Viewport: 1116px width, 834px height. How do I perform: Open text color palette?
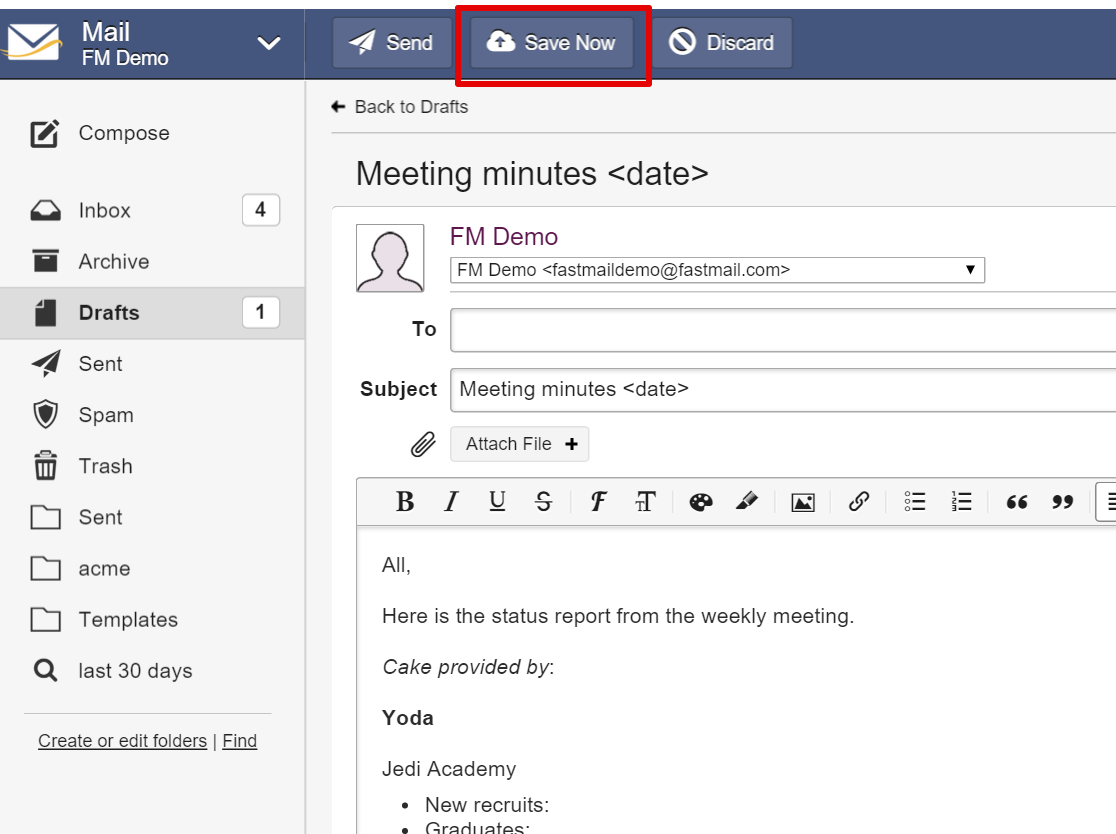[x=701, y=502]
